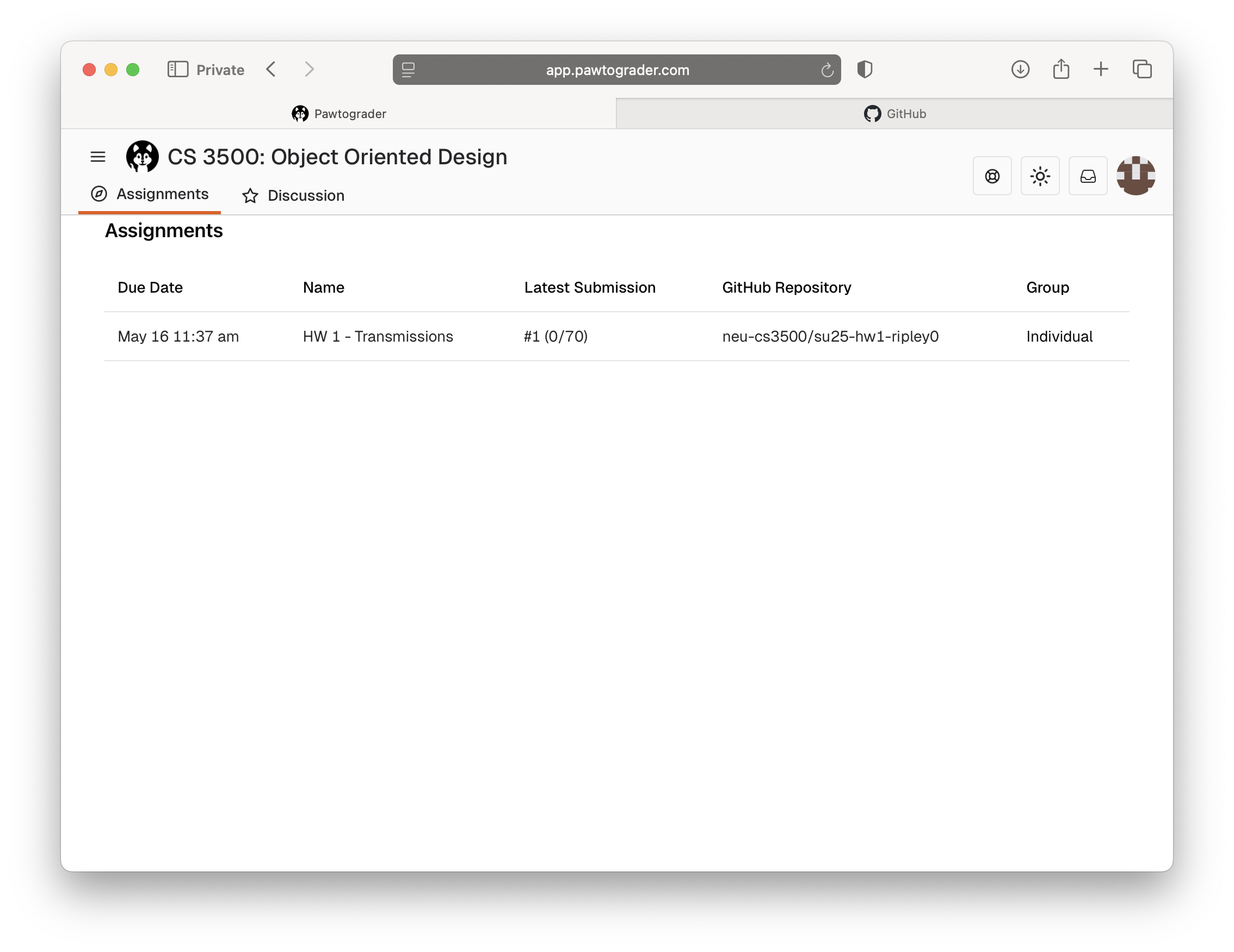This screenshot has height=952, width=1234.
Task: Open the reader view icon in address bar
Action: pyautogui.click(x=409, y=70)
